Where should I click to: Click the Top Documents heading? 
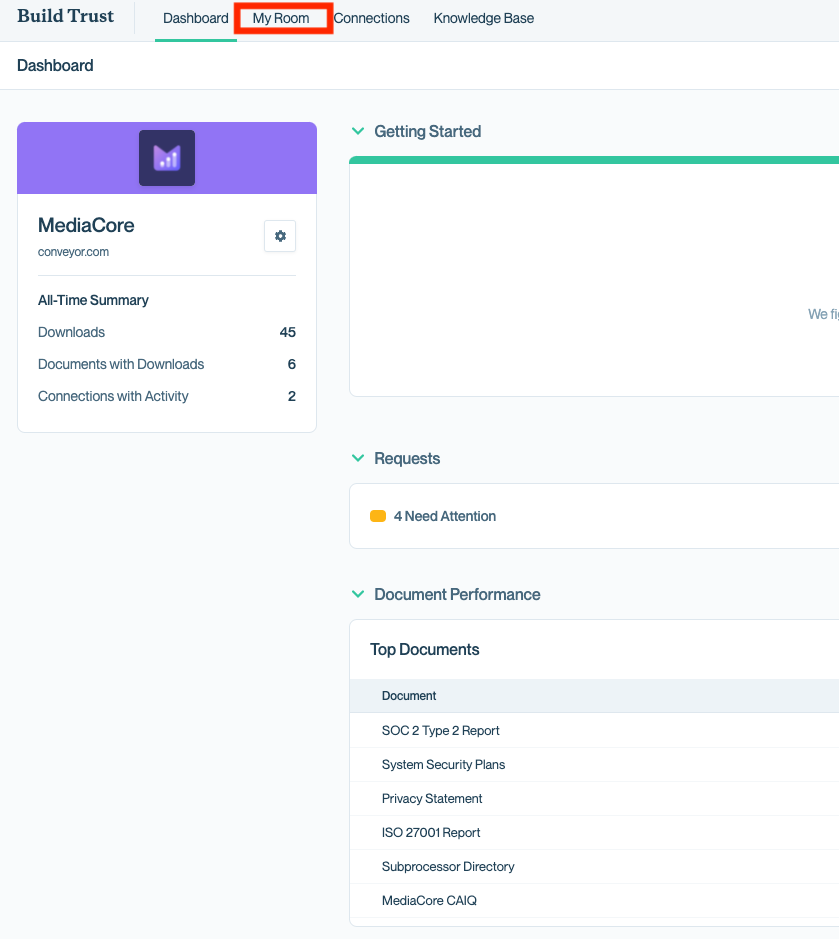click(x=425, y=650)
